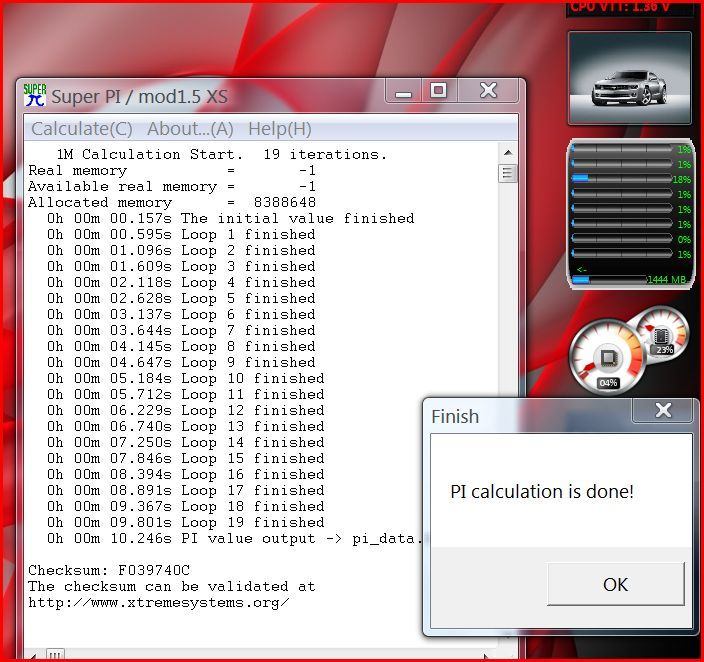The width and height of the screenshot is (704, 662).
Task: Click the '10.246s PI value output' line
Action: (x=235, y=538)
